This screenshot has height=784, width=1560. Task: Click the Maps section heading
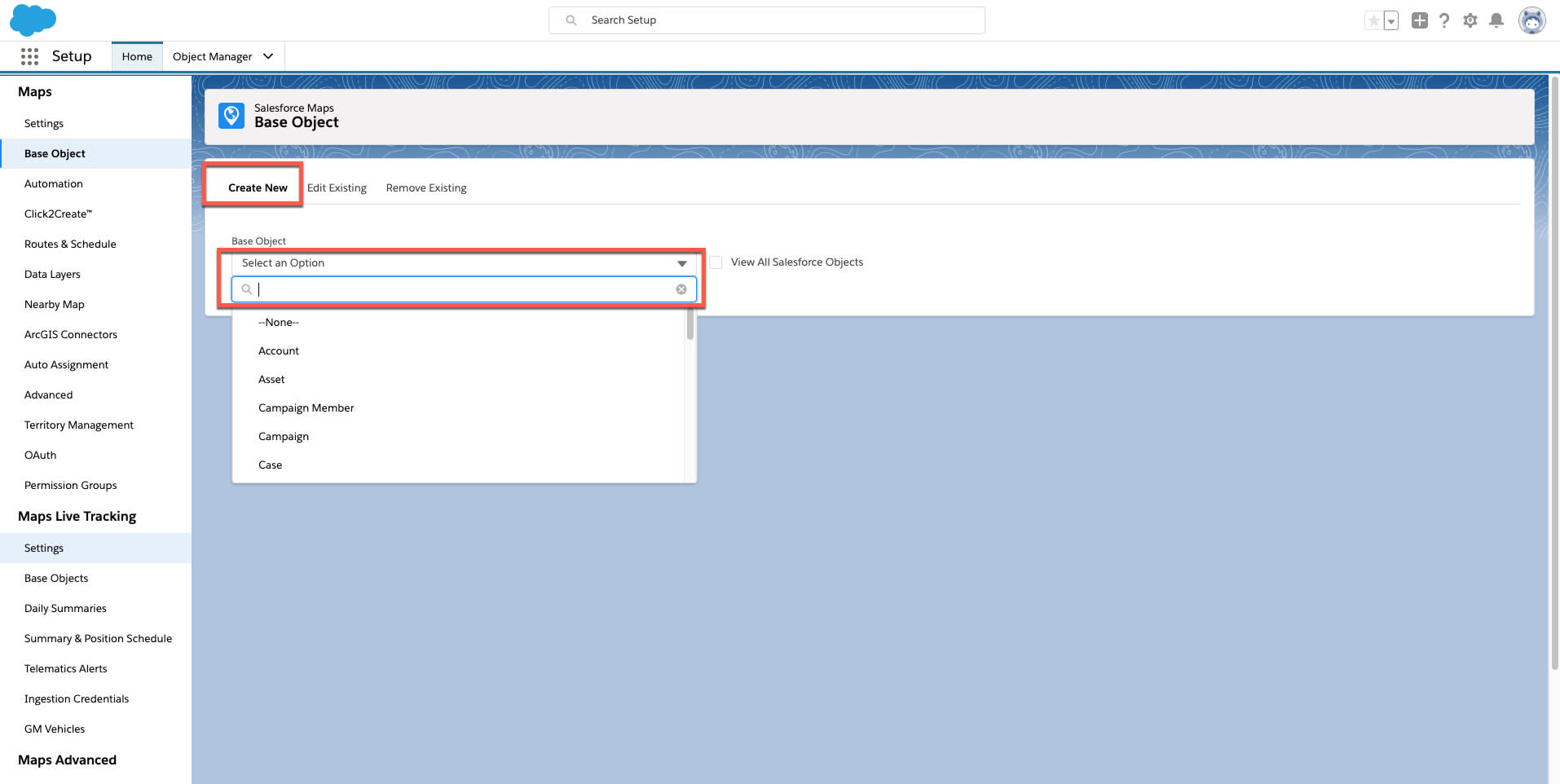coord(35,92)
